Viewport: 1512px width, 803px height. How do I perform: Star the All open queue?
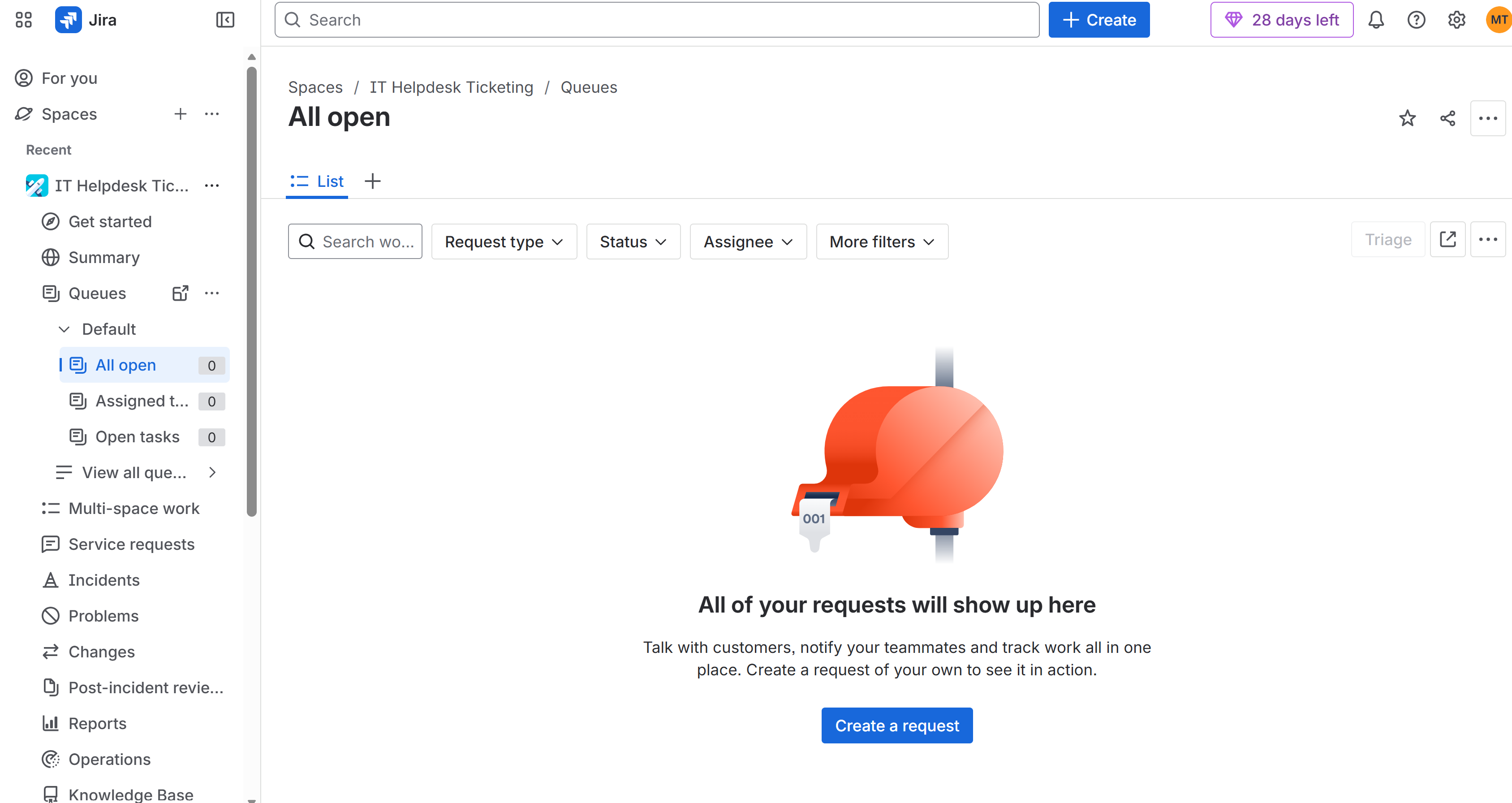[1407, 118]
